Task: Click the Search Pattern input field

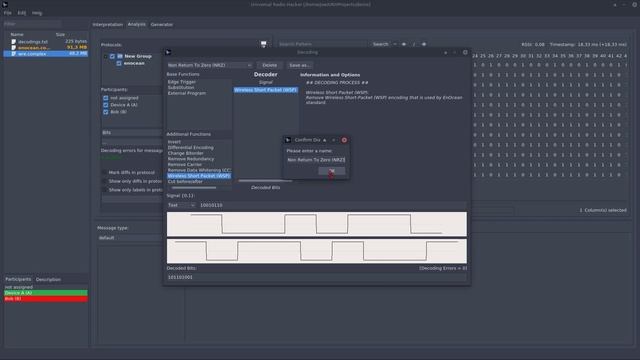Action: 322,44
